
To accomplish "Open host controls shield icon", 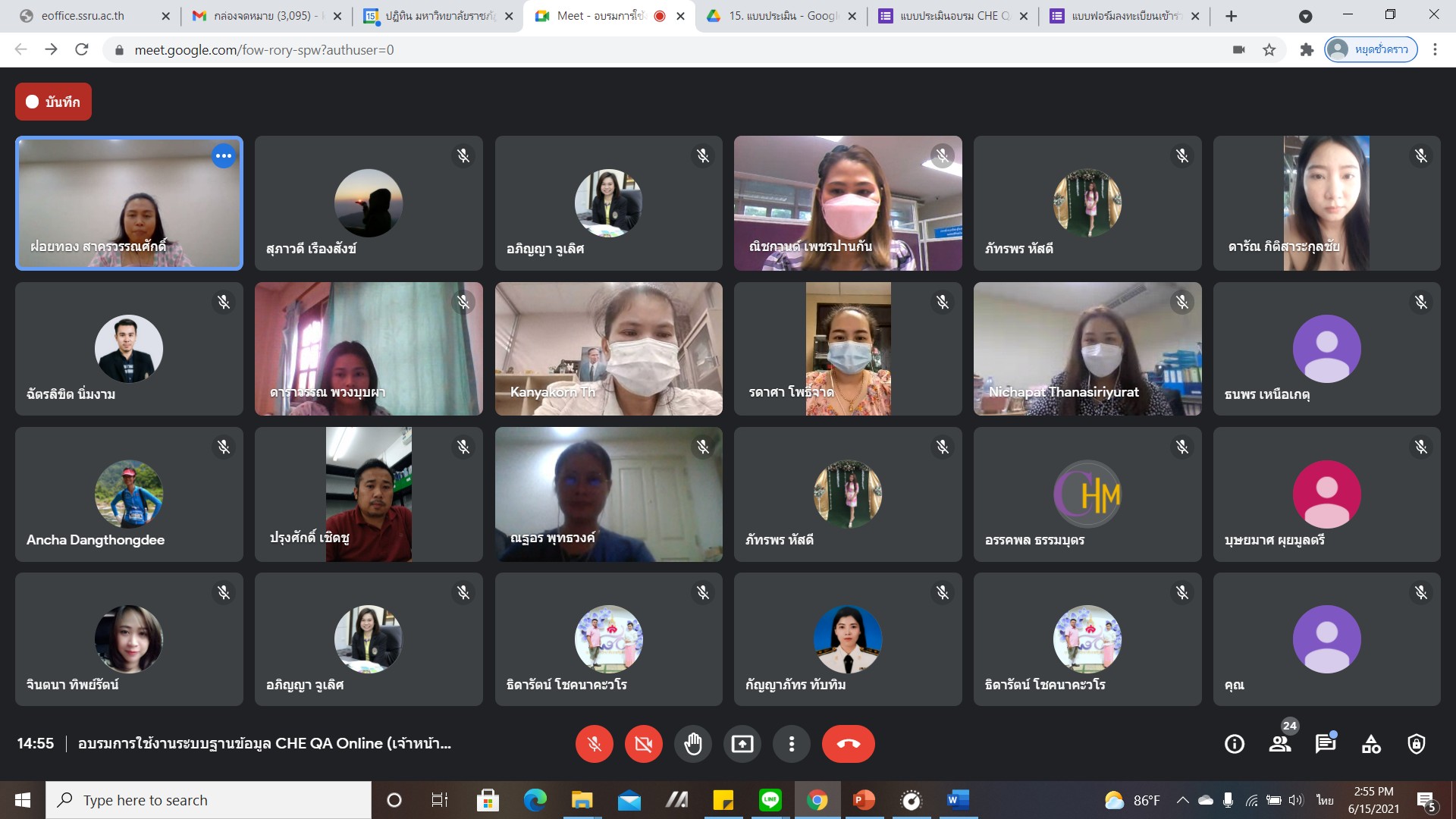I will (x=1416, y=744).
